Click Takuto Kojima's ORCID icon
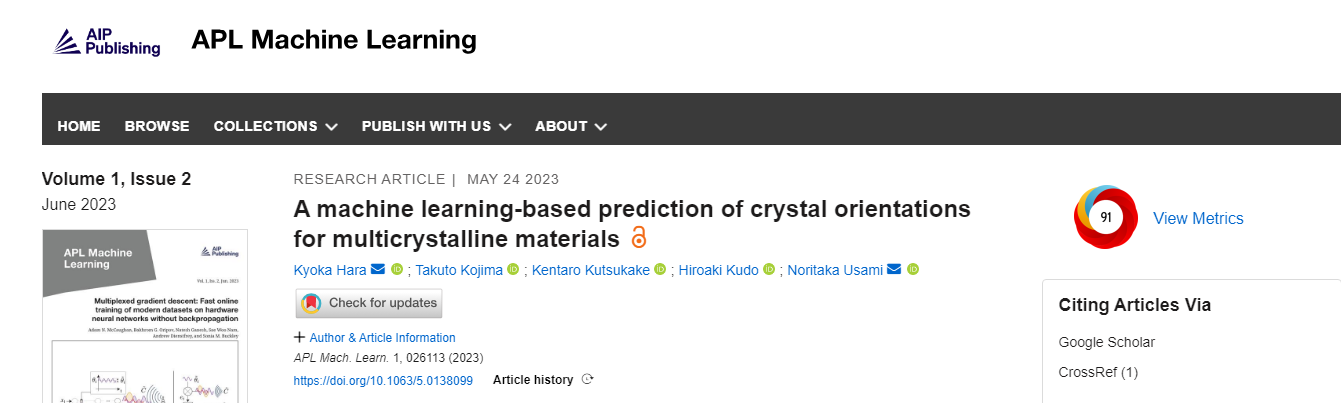Image resolution: width=1341 pixels, height=403 pixels. [513, 269]
